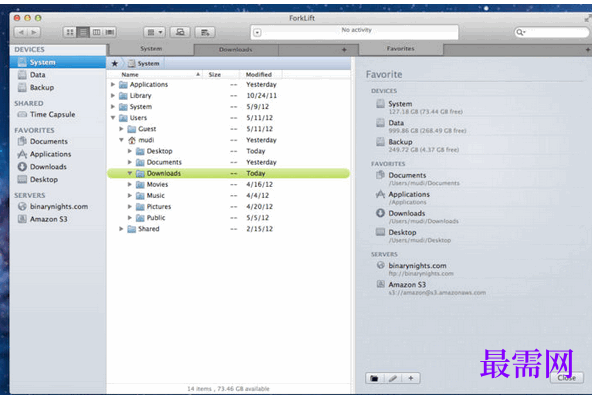This screenshot has height=395, width=592.
Task: Click the star favorites icon in path bar
Action: click(x=115, y=63)
